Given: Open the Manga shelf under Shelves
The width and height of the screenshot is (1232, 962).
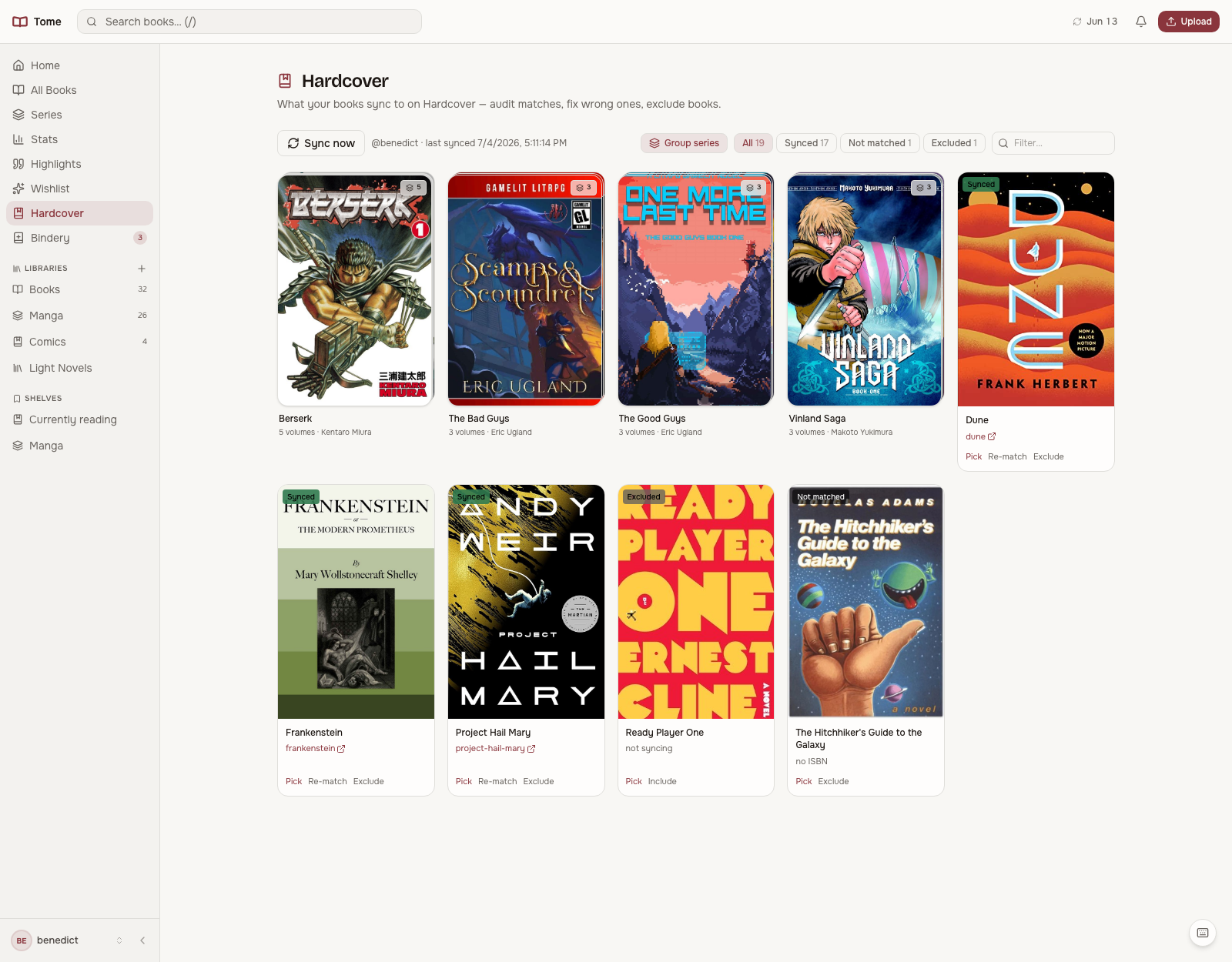Looking at the screenshot, I should pos(79,446).
